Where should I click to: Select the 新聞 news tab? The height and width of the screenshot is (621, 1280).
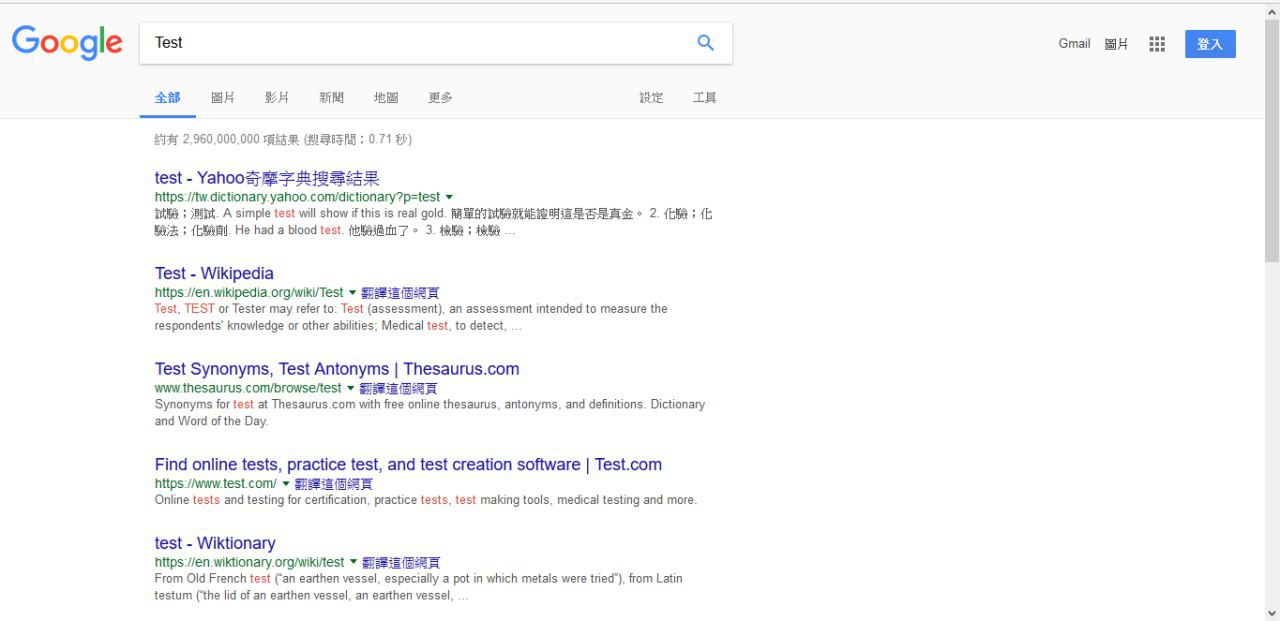[x=331, y=98]
